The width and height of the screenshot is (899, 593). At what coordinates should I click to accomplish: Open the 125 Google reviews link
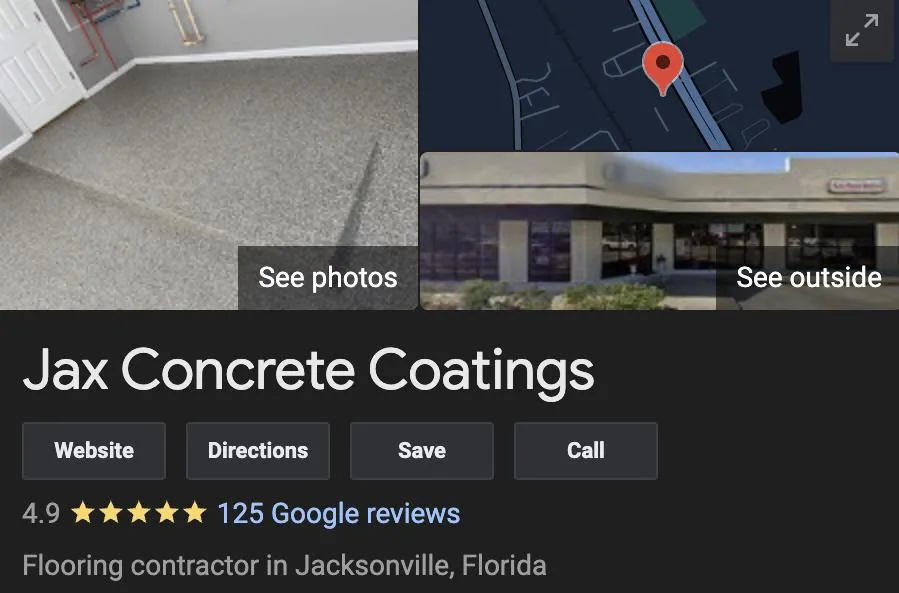coord(339,513)
